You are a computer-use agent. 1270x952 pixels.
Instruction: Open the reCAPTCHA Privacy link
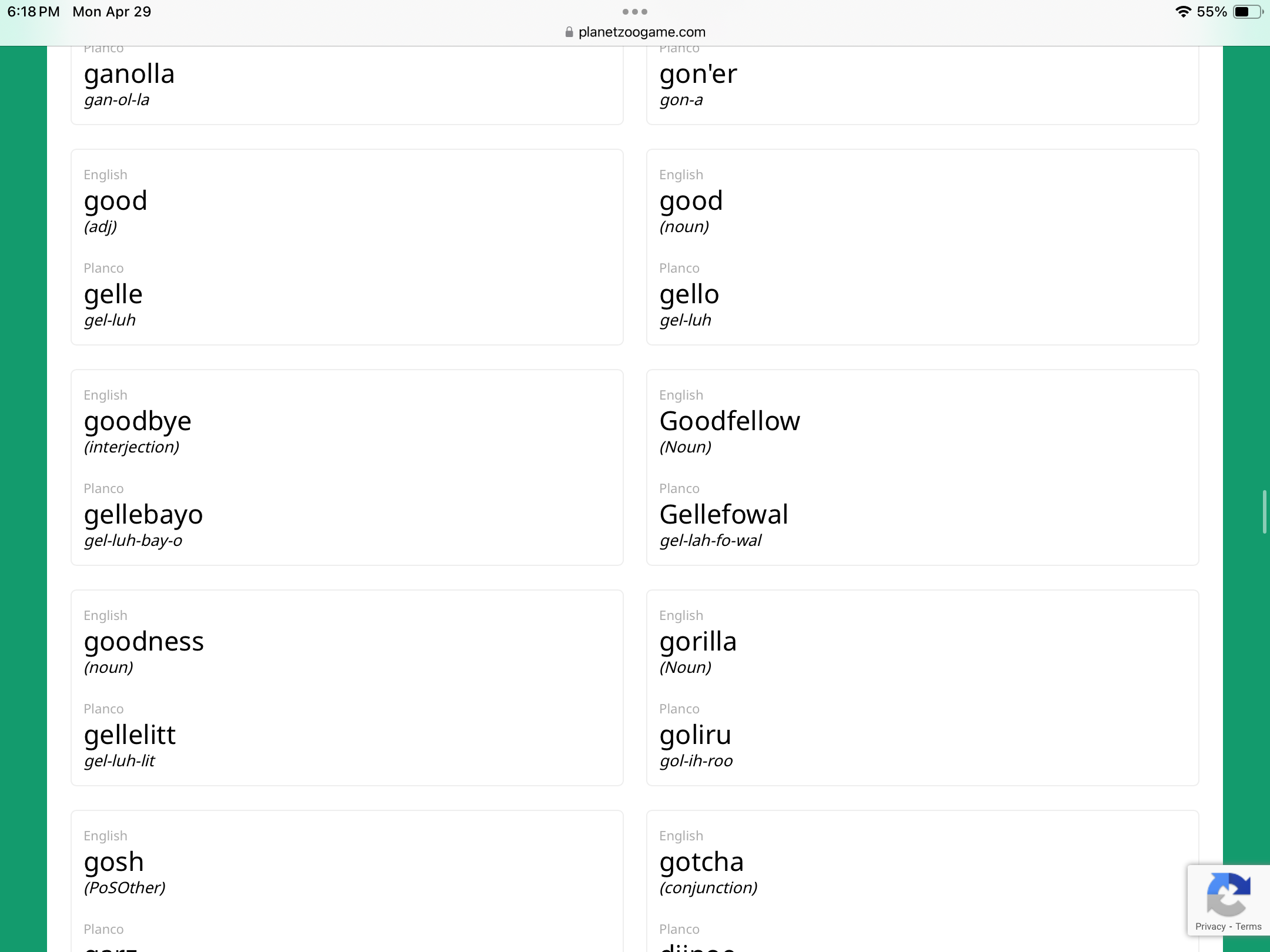point(1210,927)
